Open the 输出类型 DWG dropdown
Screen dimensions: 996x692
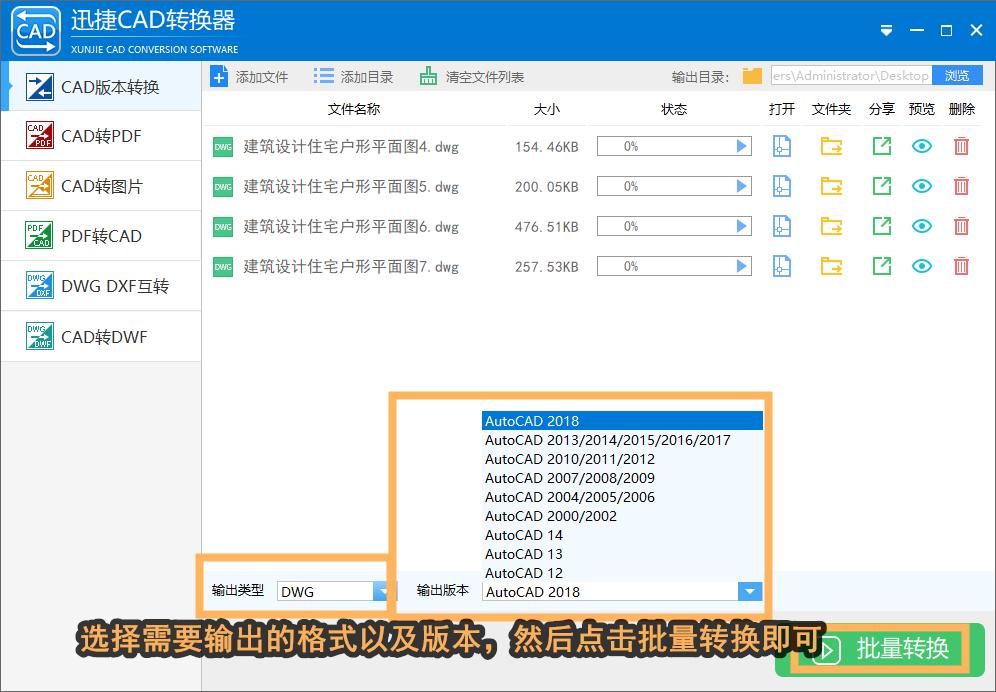click(382, 591)
